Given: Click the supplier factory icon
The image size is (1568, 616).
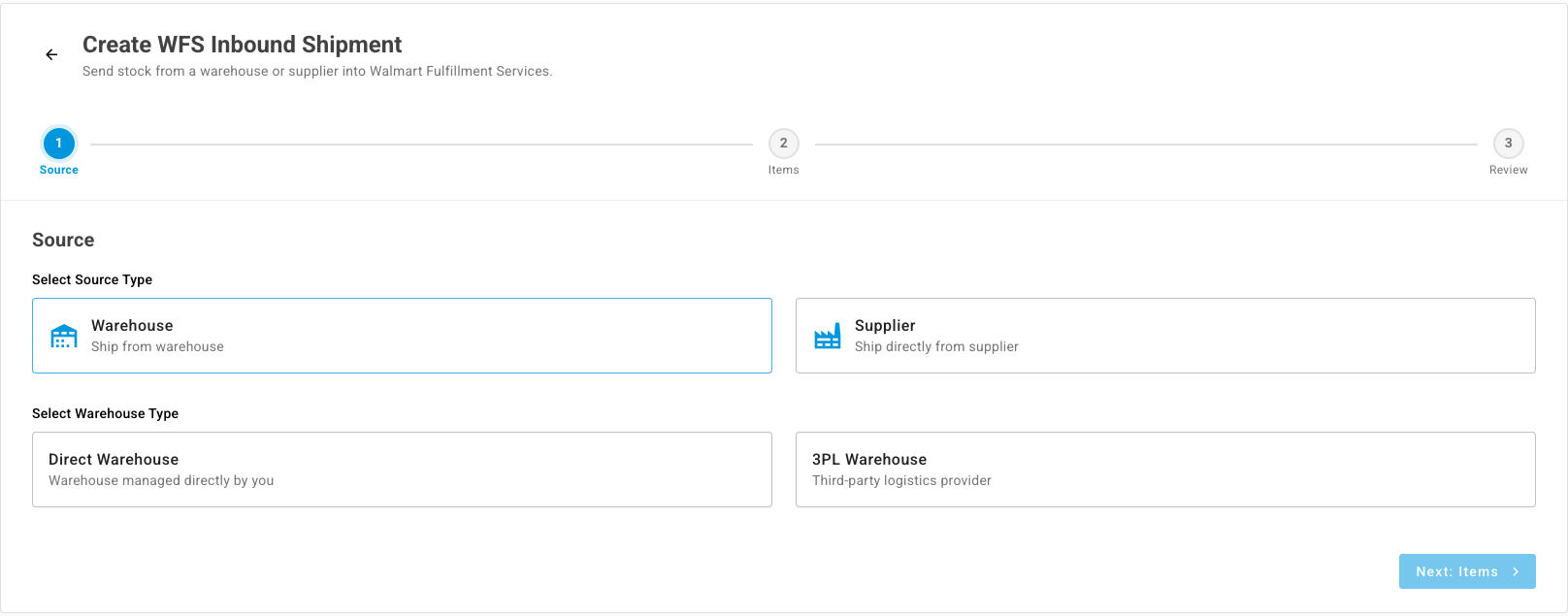Looking at the screenshot, I should (x=828, y=337).
